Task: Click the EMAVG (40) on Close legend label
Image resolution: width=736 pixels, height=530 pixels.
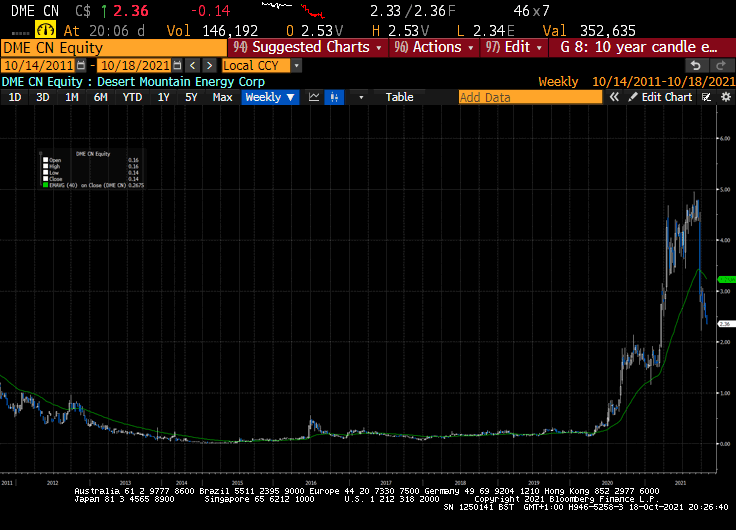Action: point(87,185)
